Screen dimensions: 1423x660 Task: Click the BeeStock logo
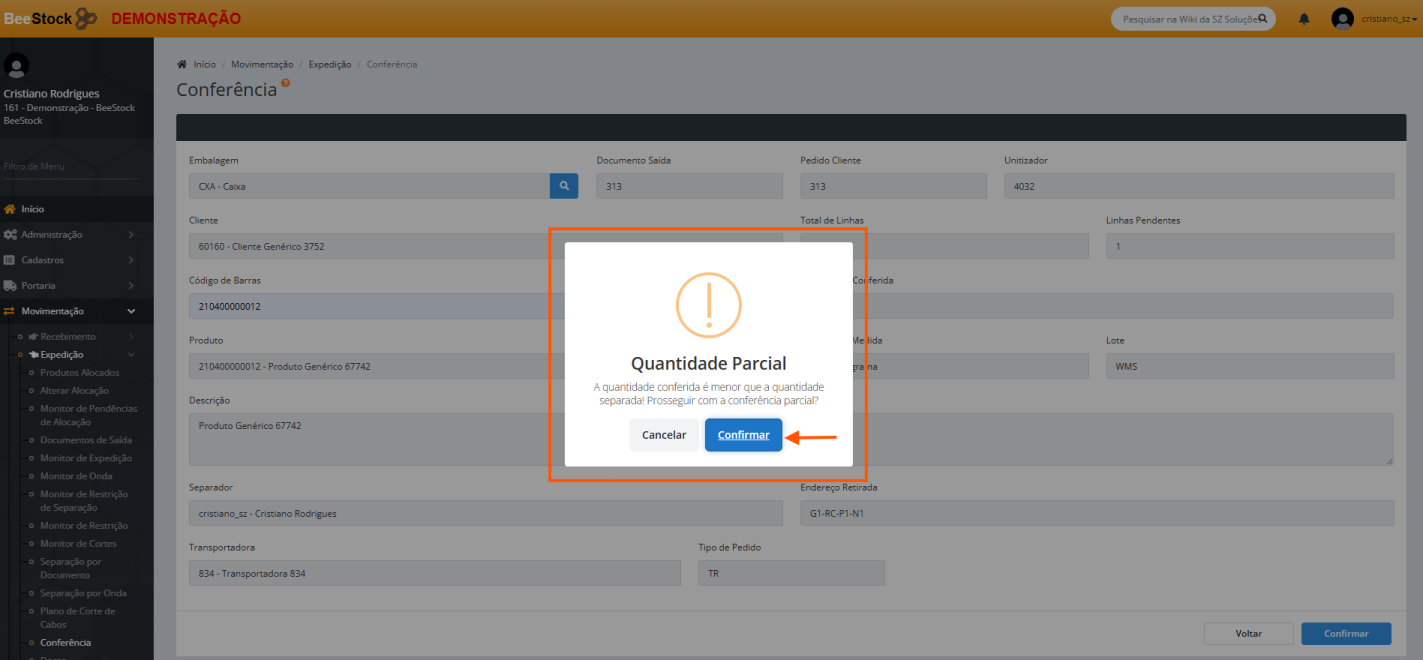pyautogui.click(x=50, y=18)
